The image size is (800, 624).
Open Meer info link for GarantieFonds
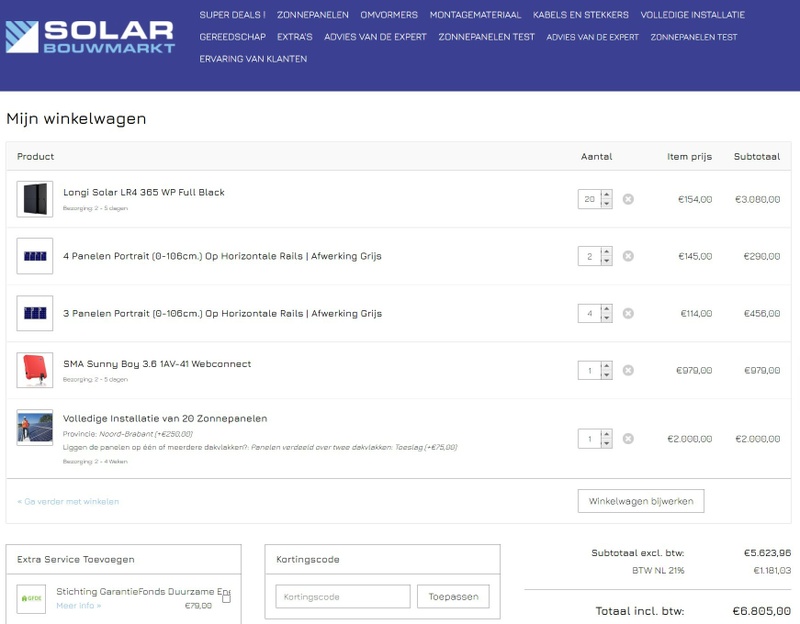(79, 606)
